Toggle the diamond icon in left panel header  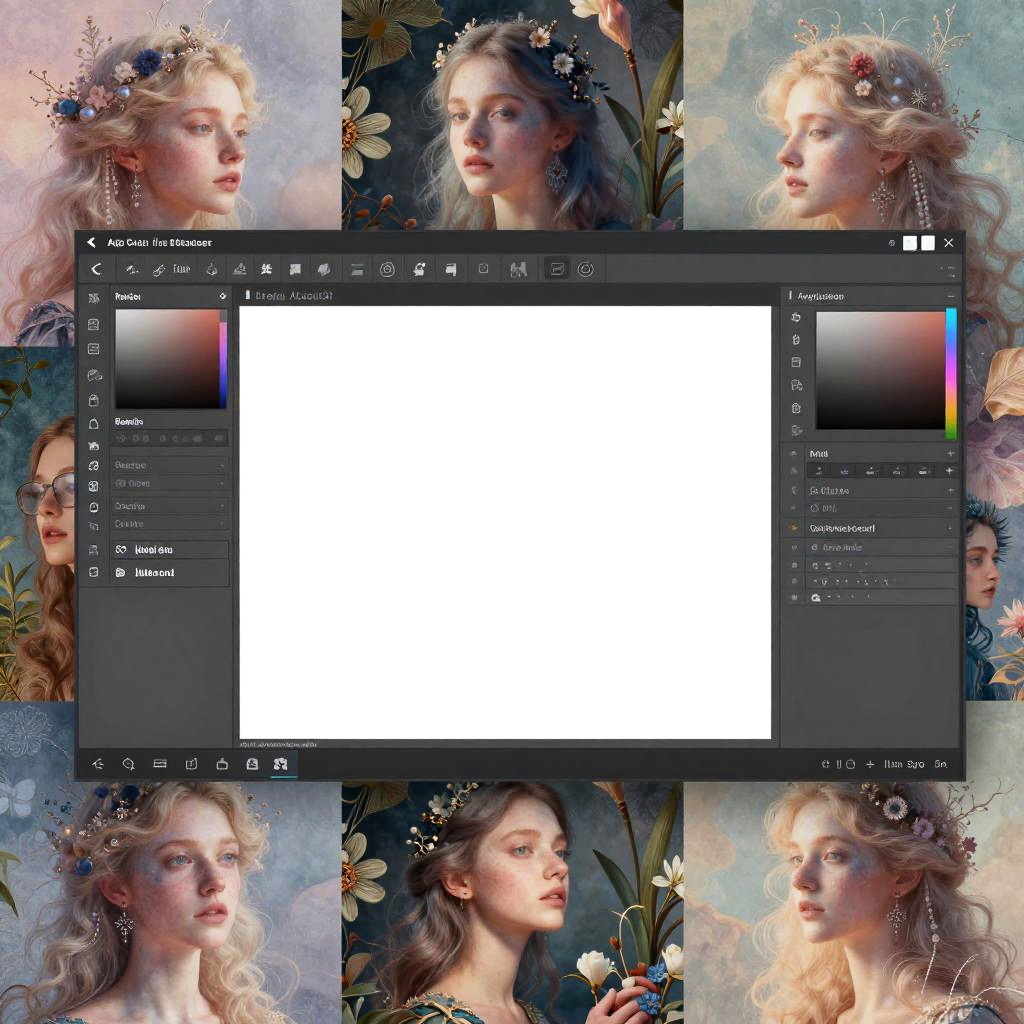[x=222, y=297]
